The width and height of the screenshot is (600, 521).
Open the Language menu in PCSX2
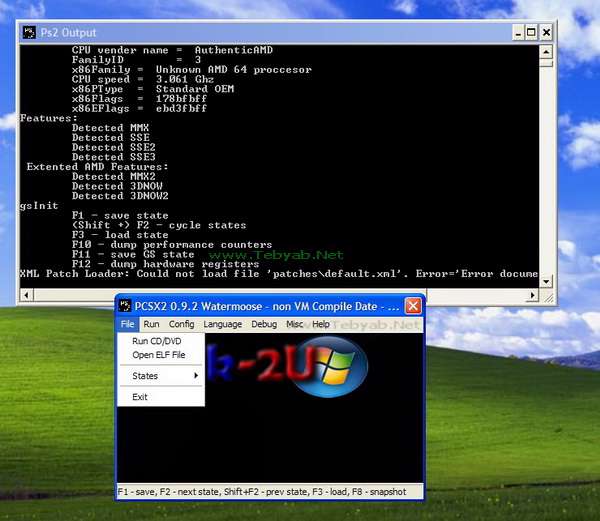222,324
